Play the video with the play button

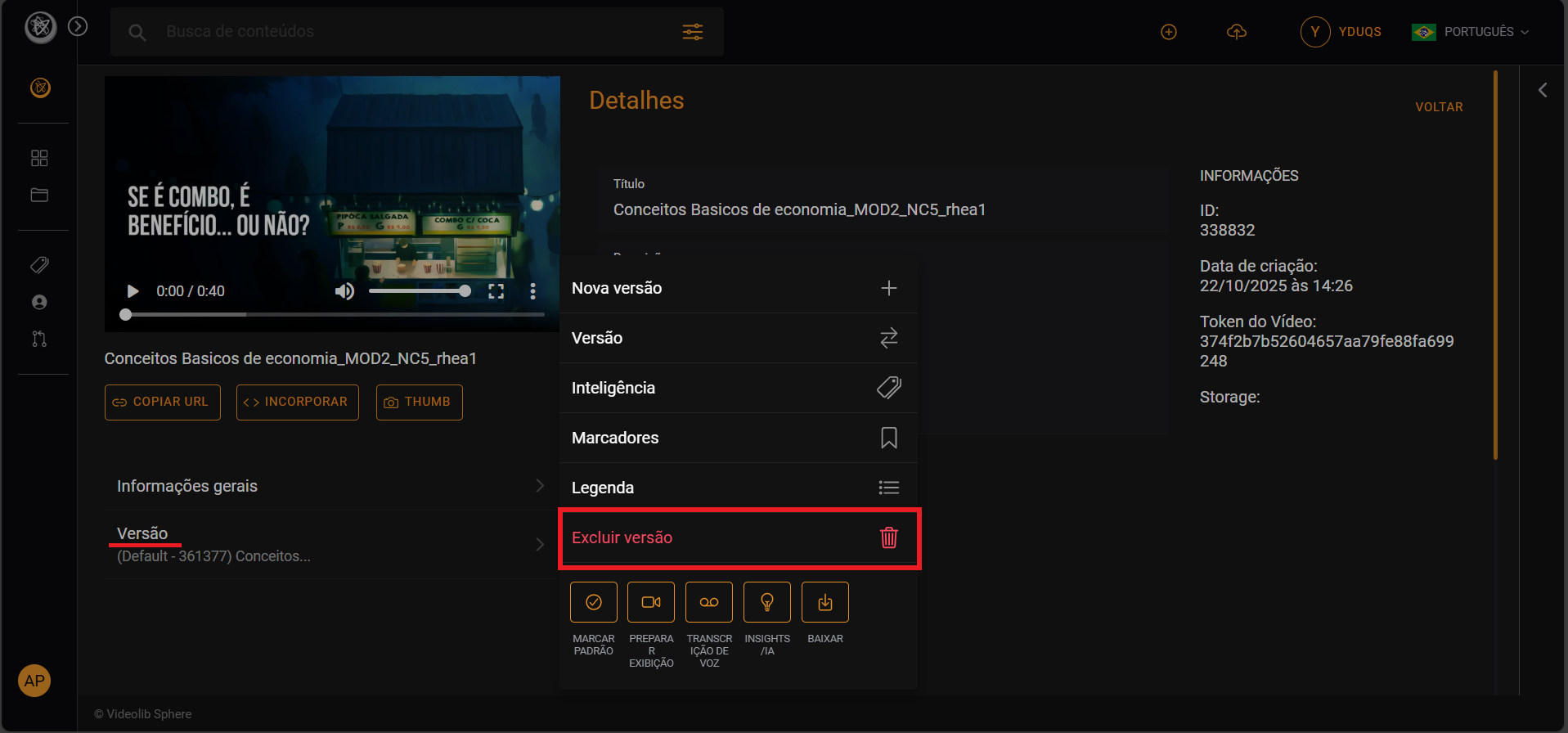pos(133,291)
